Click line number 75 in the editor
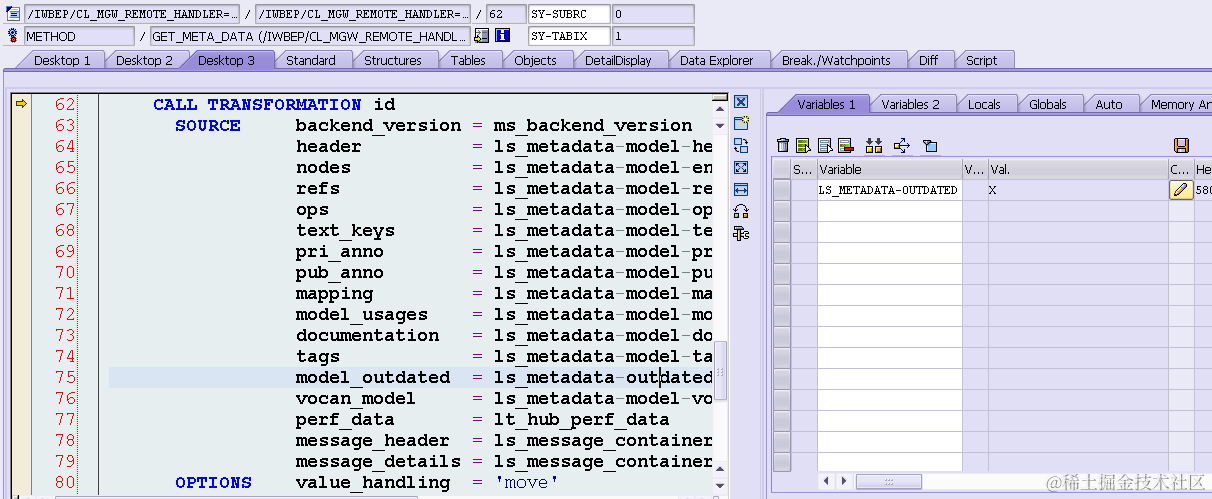Viewport: 1212px width, 499px height. pos(65,377)
